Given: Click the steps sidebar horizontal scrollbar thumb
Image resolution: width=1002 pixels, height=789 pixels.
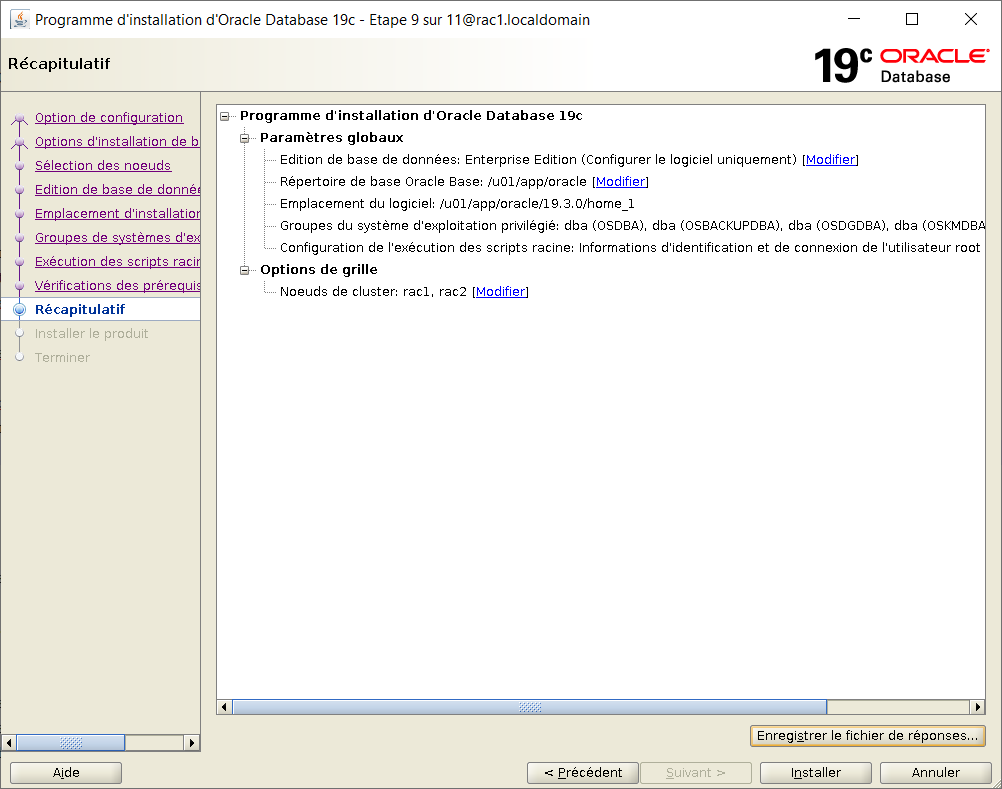Looking at the screenshot, I should pyautogui.click(x=70, y=742).
